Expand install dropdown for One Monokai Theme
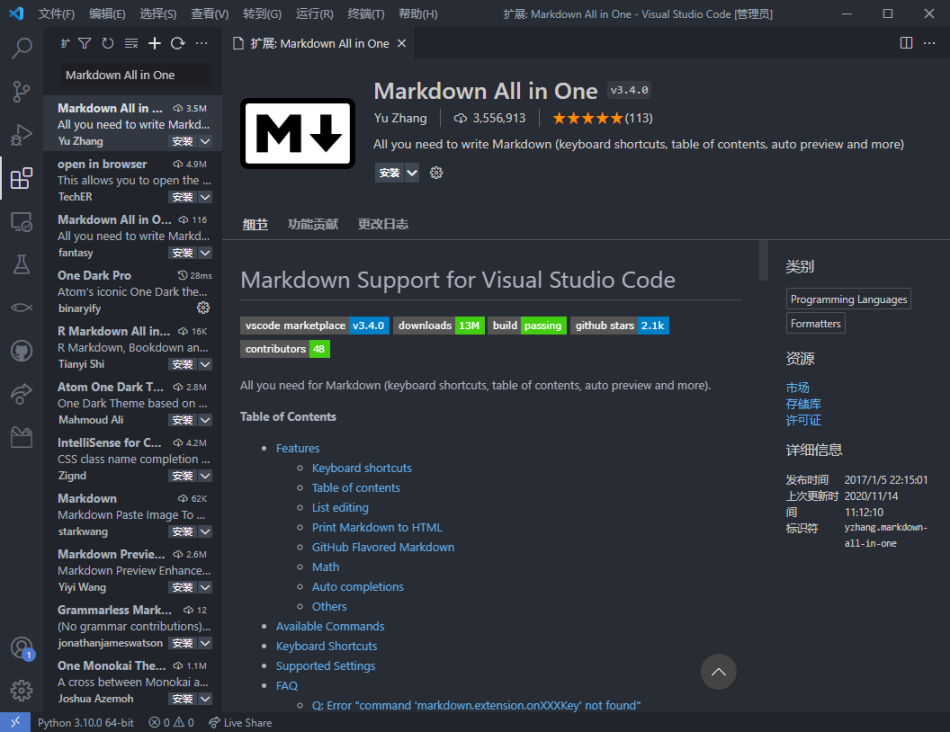Viewport: 950px width, 732px height. click(x=205, y=699)
